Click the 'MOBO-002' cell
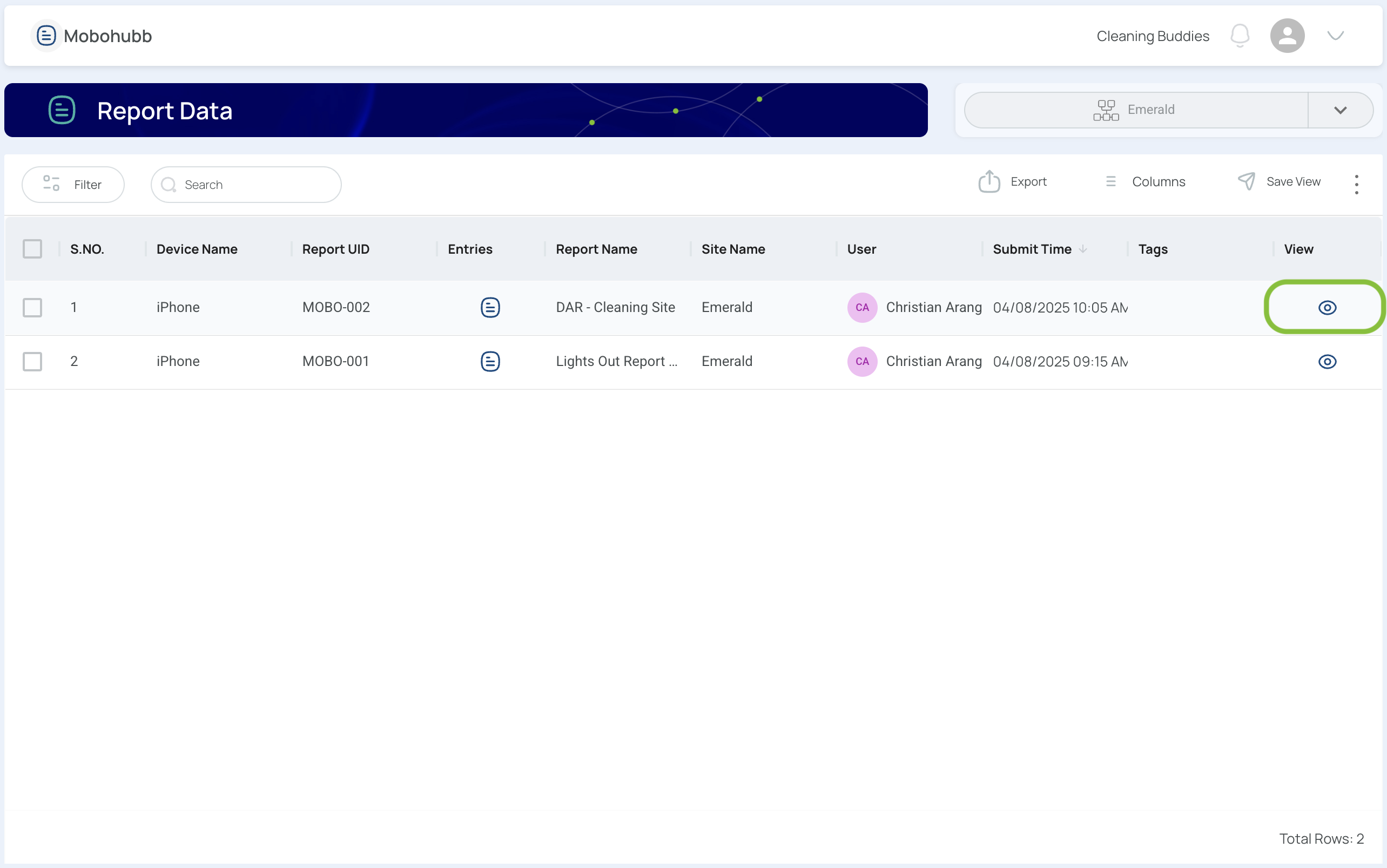 tap(336, 307)
